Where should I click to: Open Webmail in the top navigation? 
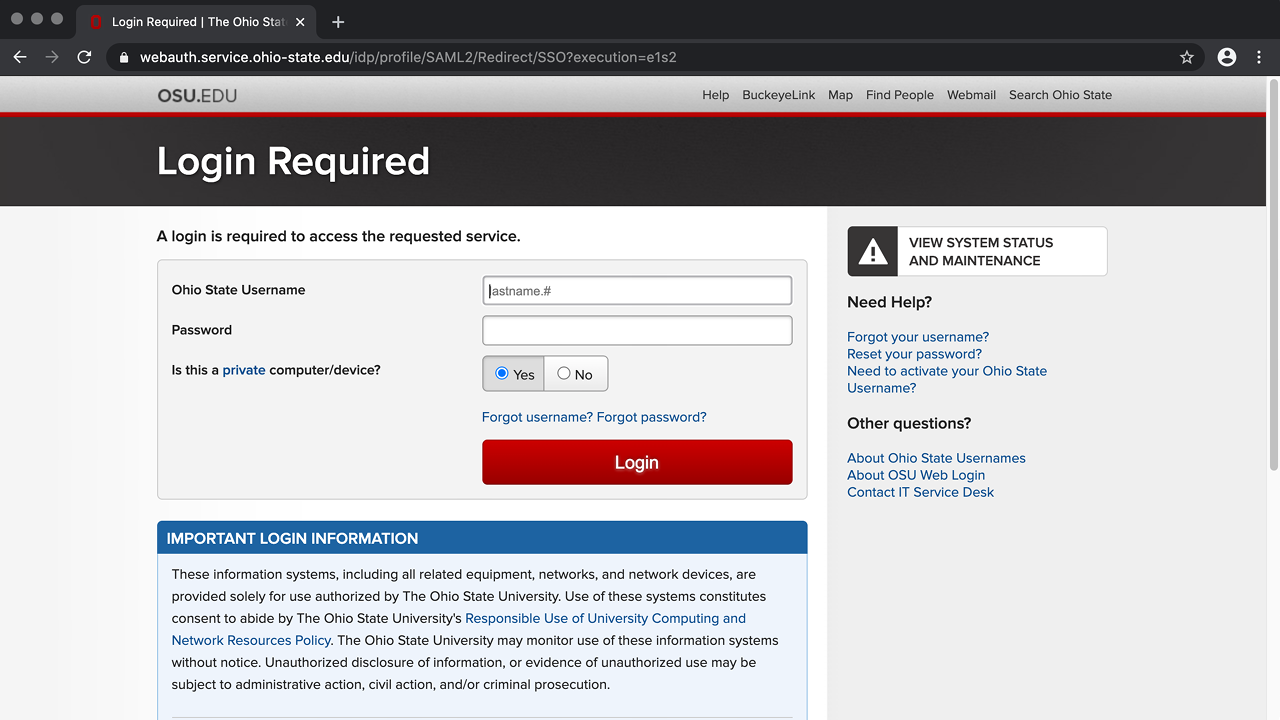(971, 95)
